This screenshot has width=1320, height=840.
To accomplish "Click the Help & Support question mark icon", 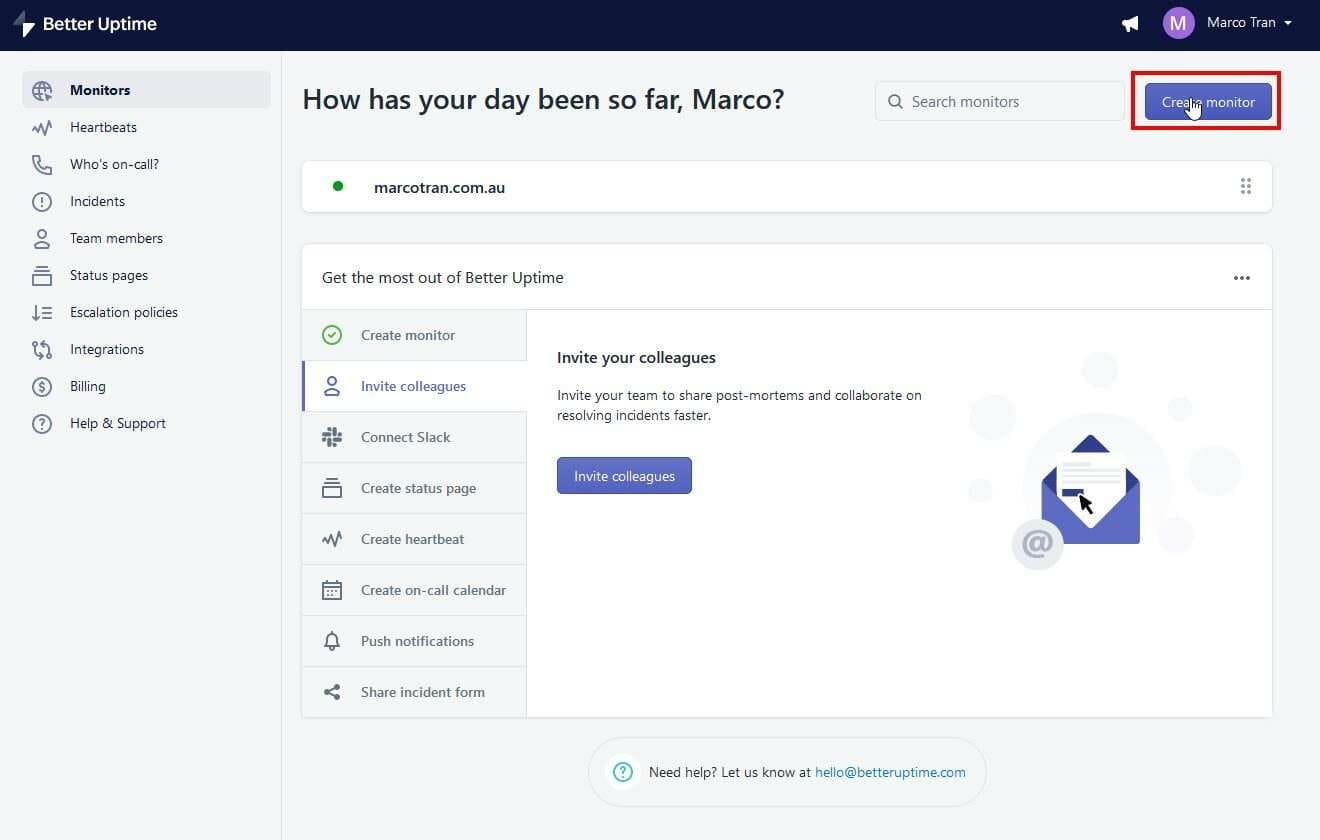I will [41, 423].
